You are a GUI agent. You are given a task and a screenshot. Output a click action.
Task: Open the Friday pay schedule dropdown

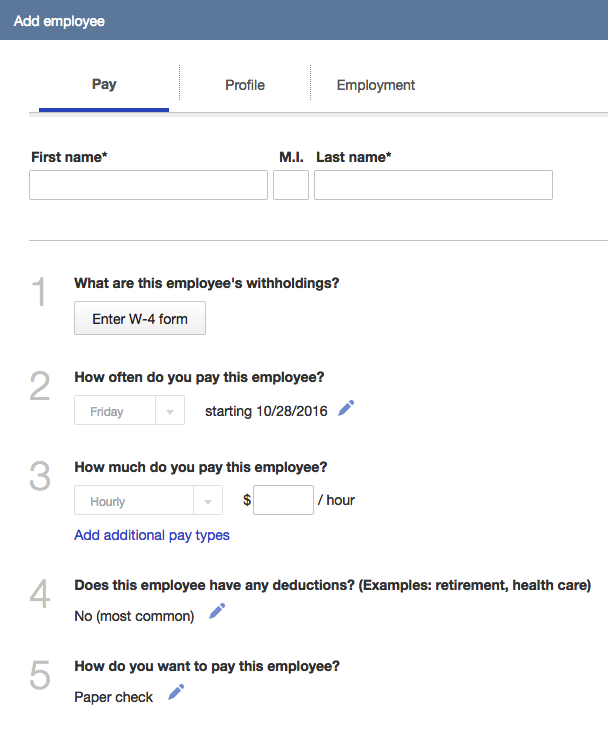(129, 410)
